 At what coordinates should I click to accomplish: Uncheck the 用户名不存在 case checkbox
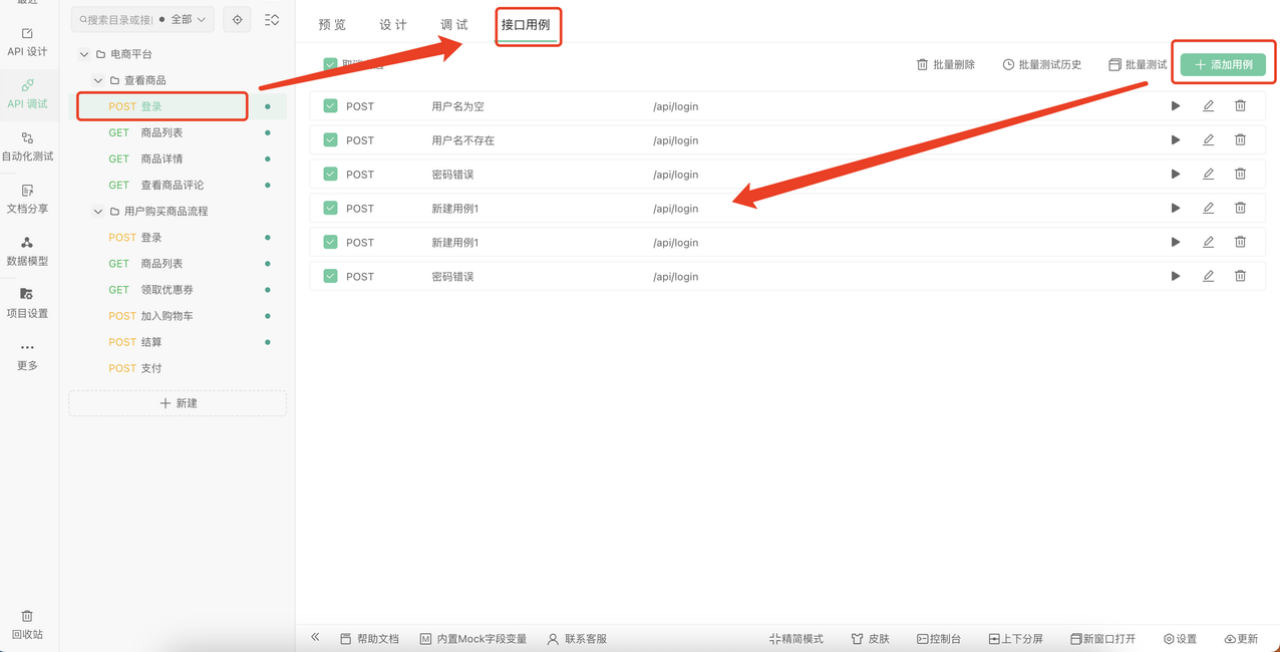tap(330, 140)
